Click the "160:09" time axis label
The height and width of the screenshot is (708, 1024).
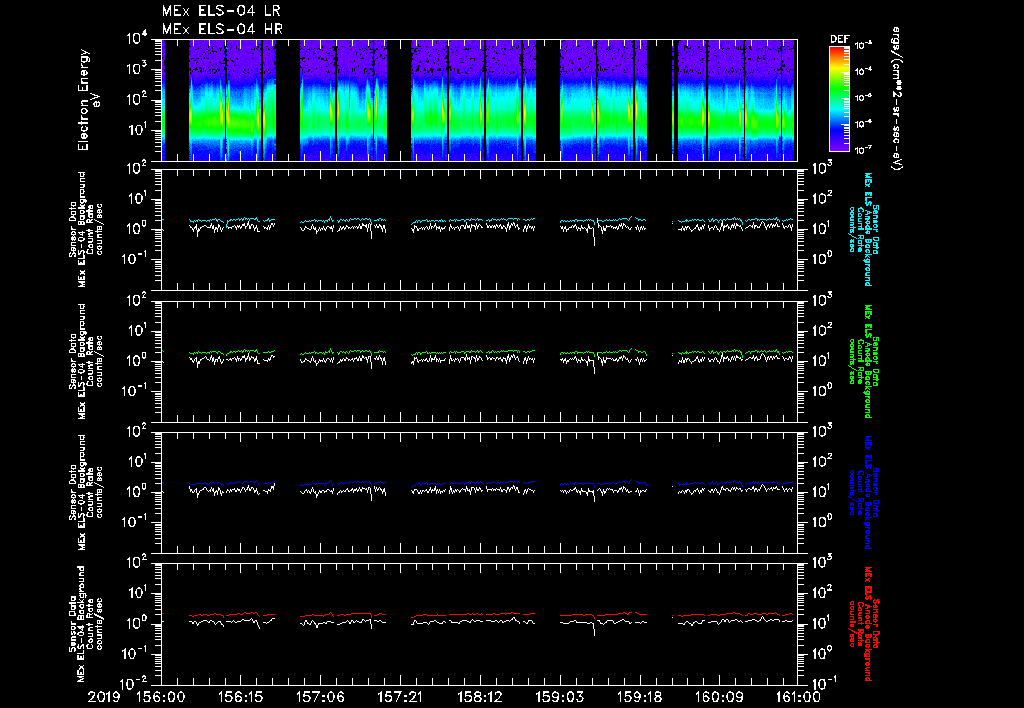pos(718,698)
